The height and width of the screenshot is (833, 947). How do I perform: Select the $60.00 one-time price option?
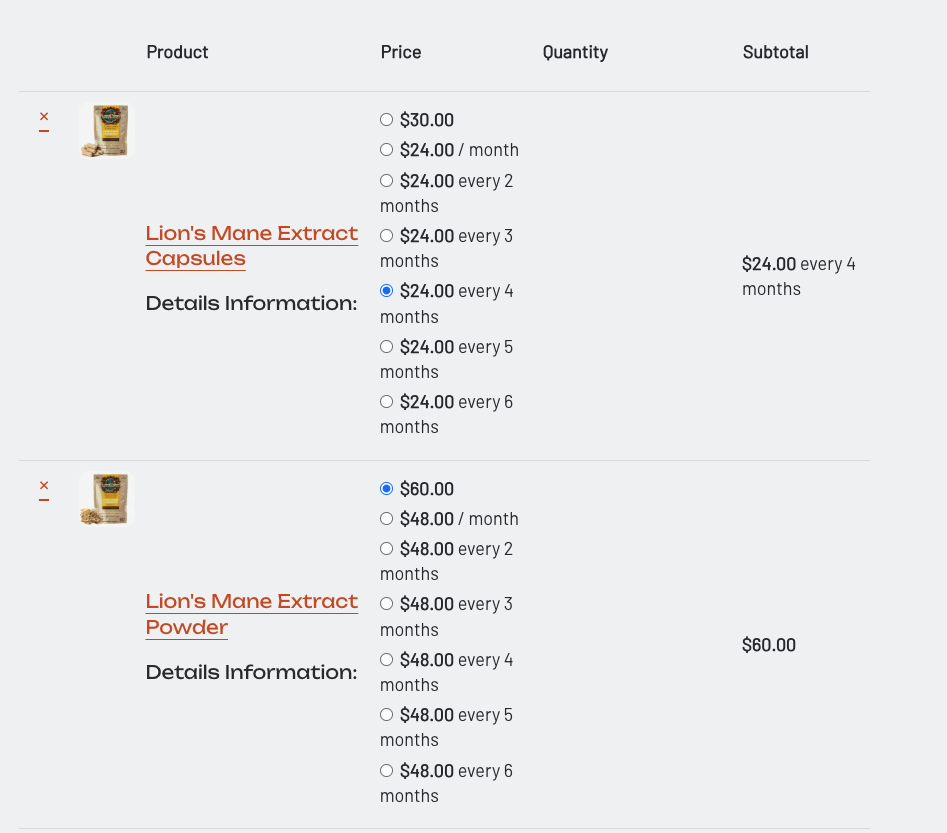click(387, 488)
